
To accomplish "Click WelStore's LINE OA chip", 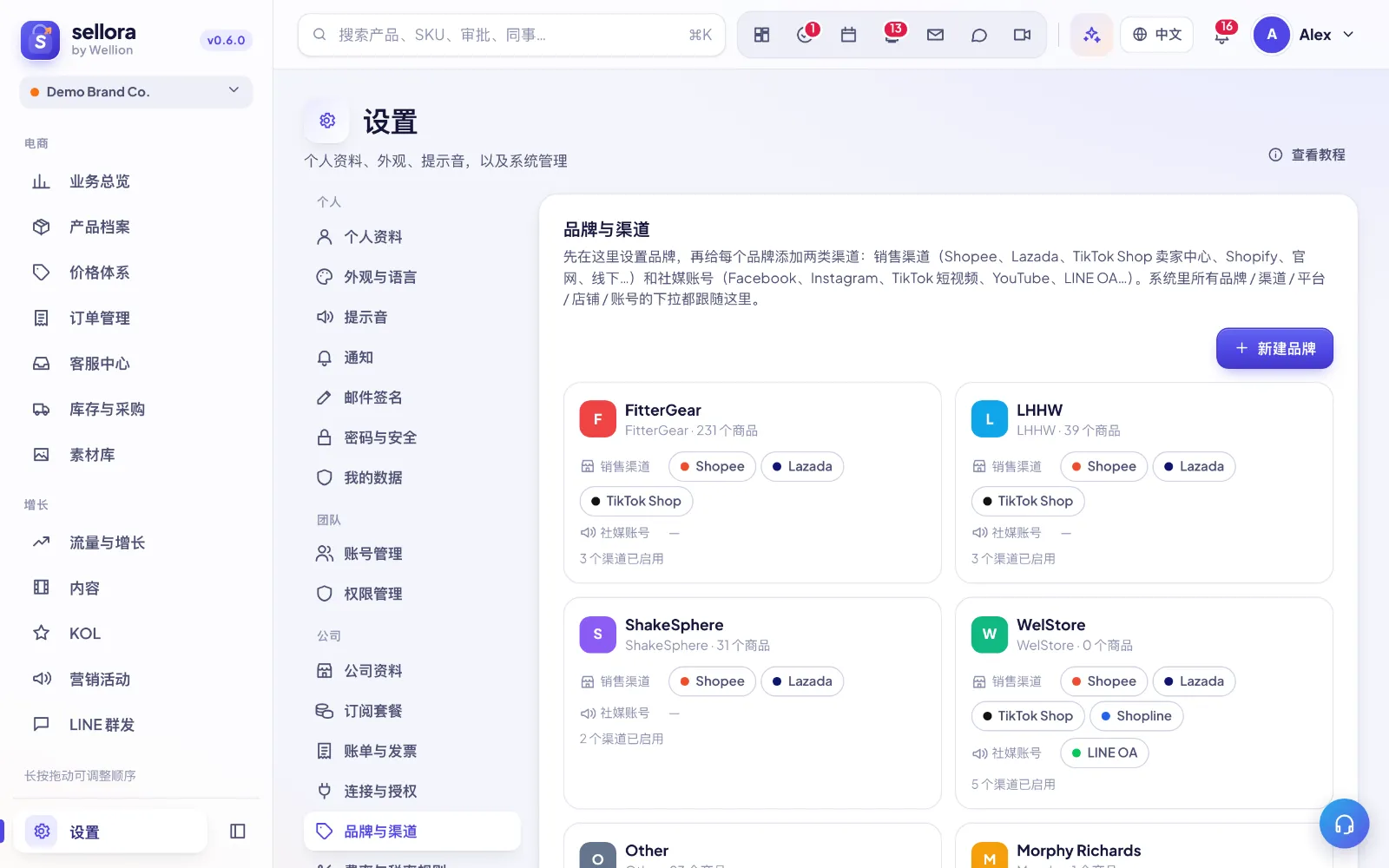I will tap(1104, 753).
